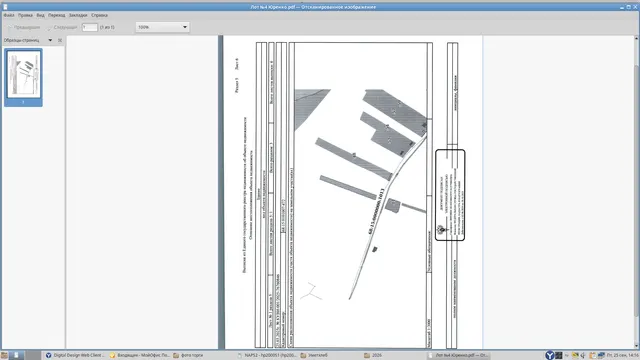The height and width of the screenshot is (360, 640).
Task: Select the page 1 thumbnail
Action: tap(23, 78)
